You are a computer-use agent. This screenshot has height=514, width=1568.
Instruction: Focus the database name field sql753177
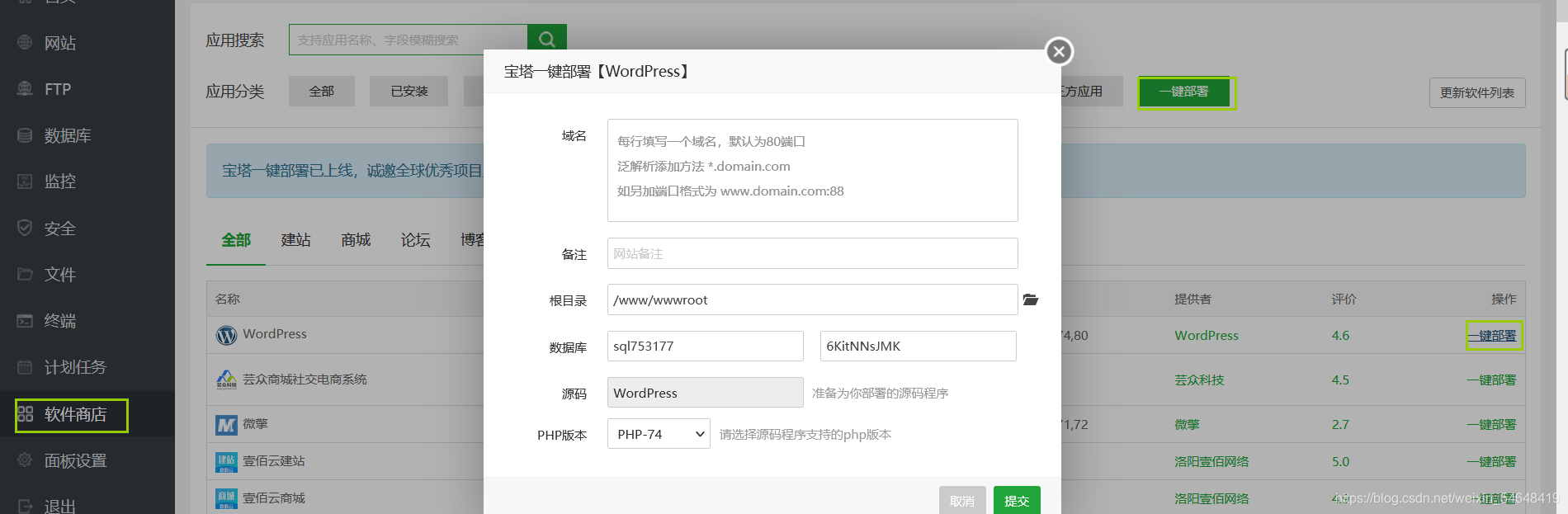point(706,346)
